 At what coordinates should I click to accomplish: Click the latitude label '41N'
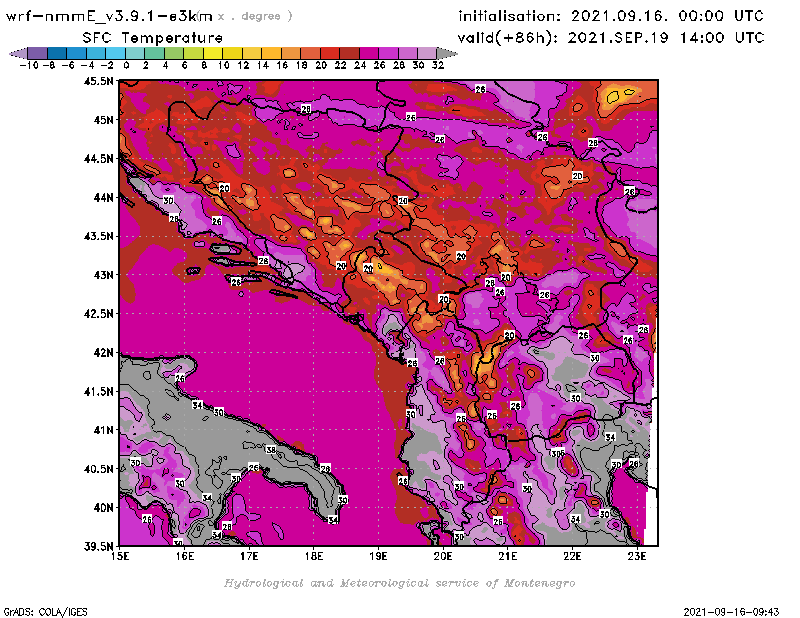[103, 430]
